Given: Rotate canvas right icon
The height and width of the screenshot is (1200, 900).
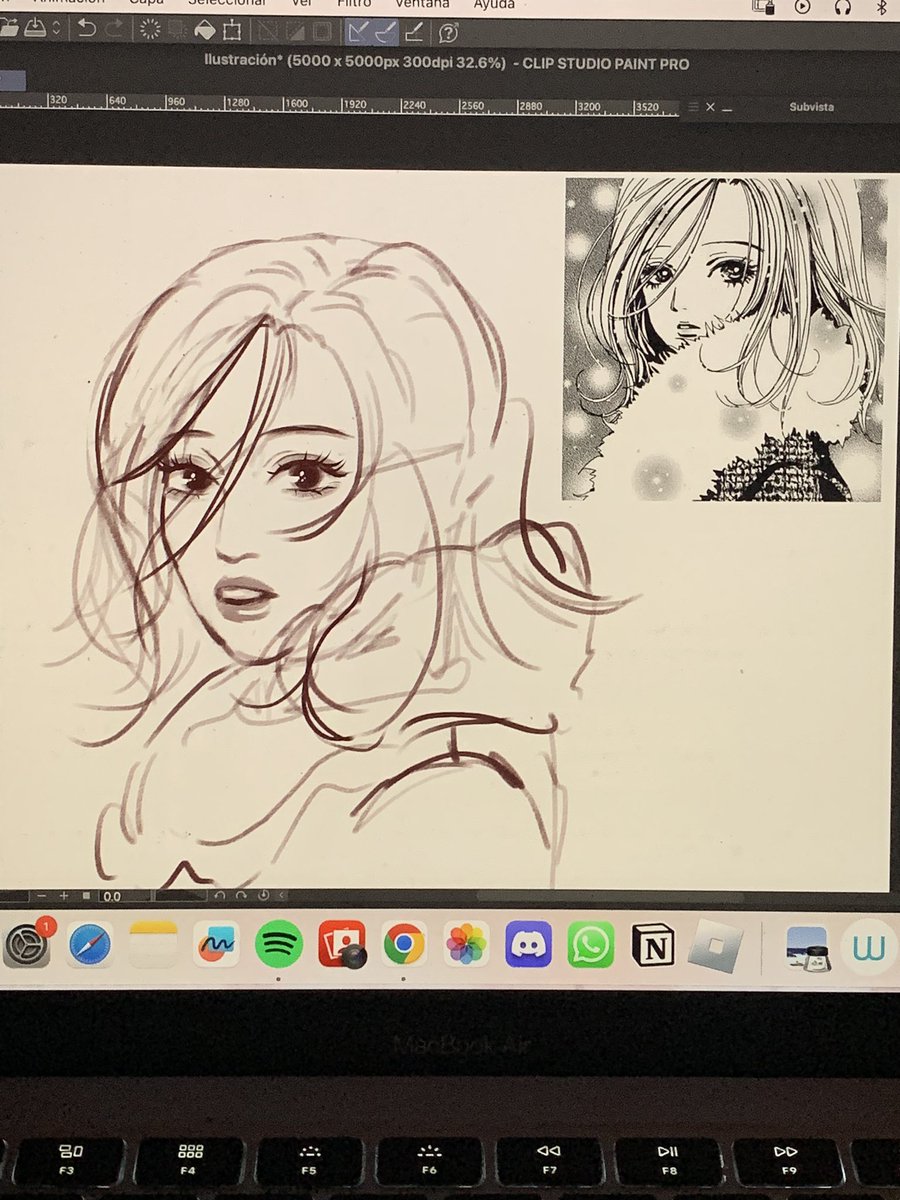Looking at the screenshot, I should coord(240,896).
